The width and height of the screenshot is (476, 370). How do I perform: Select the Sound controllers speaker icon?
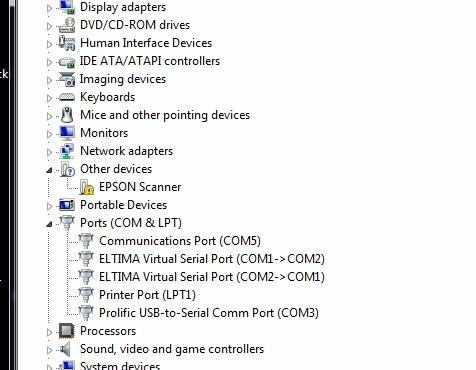pos(66,349)
